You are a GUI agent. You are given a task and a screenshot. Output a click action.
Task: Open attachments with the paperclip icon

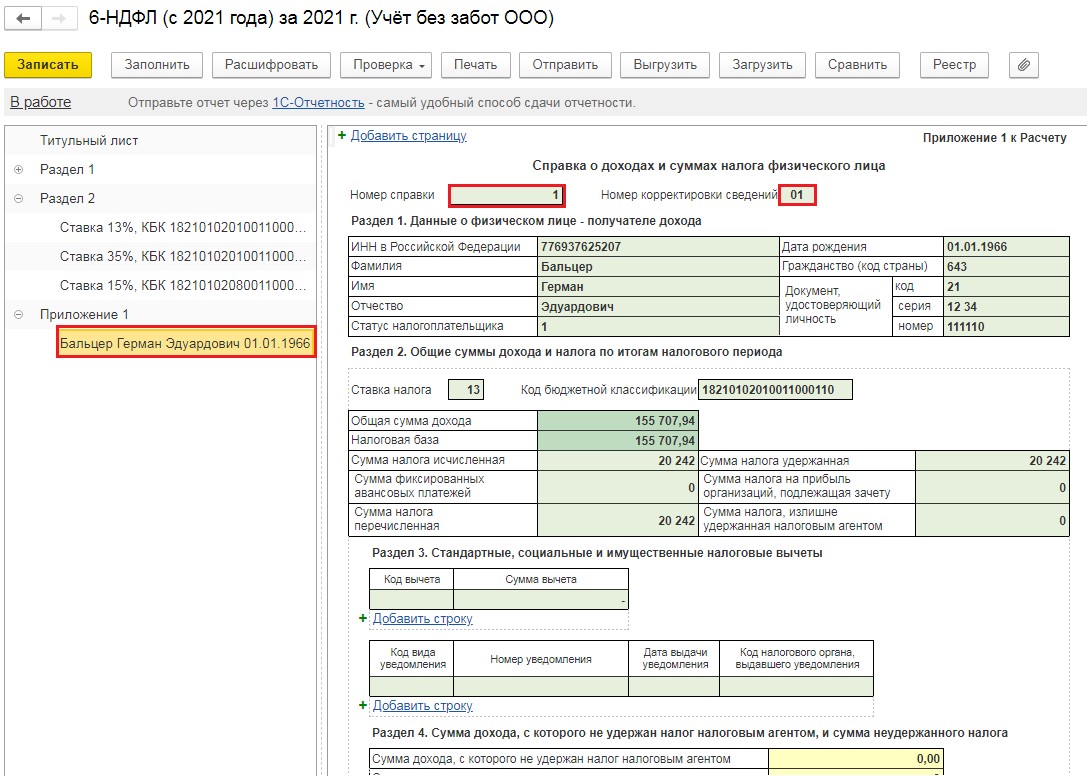1023,65
